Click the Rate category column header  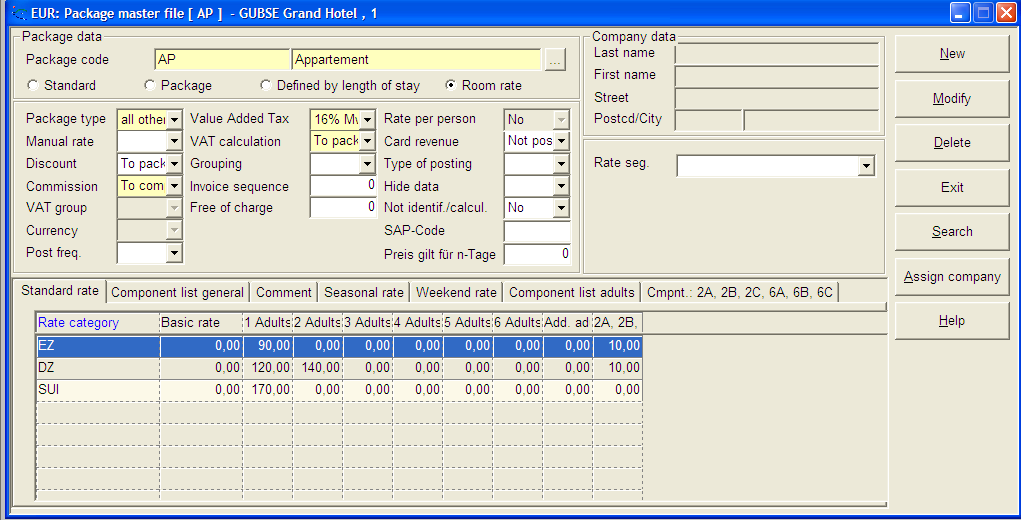98,323
